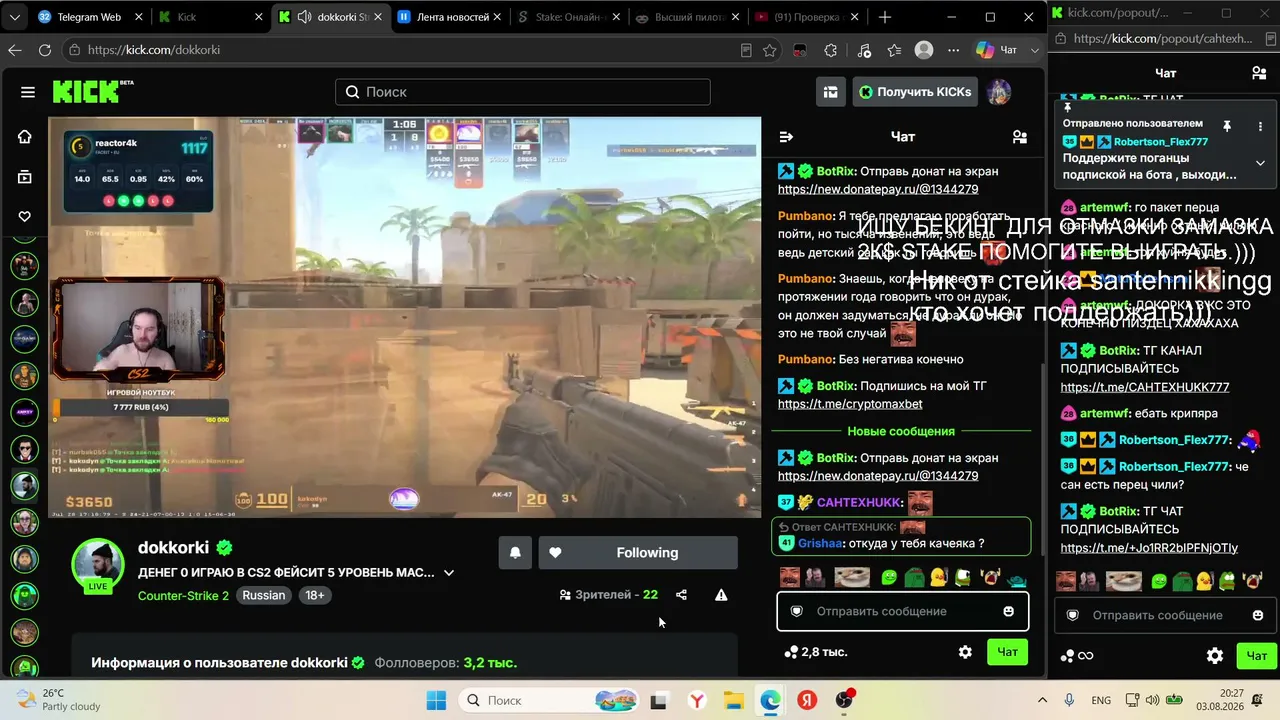Go to the Kick logo homepage
Image resolution: width=1280 pixels, height=720 pixels.
coord(93,91)
